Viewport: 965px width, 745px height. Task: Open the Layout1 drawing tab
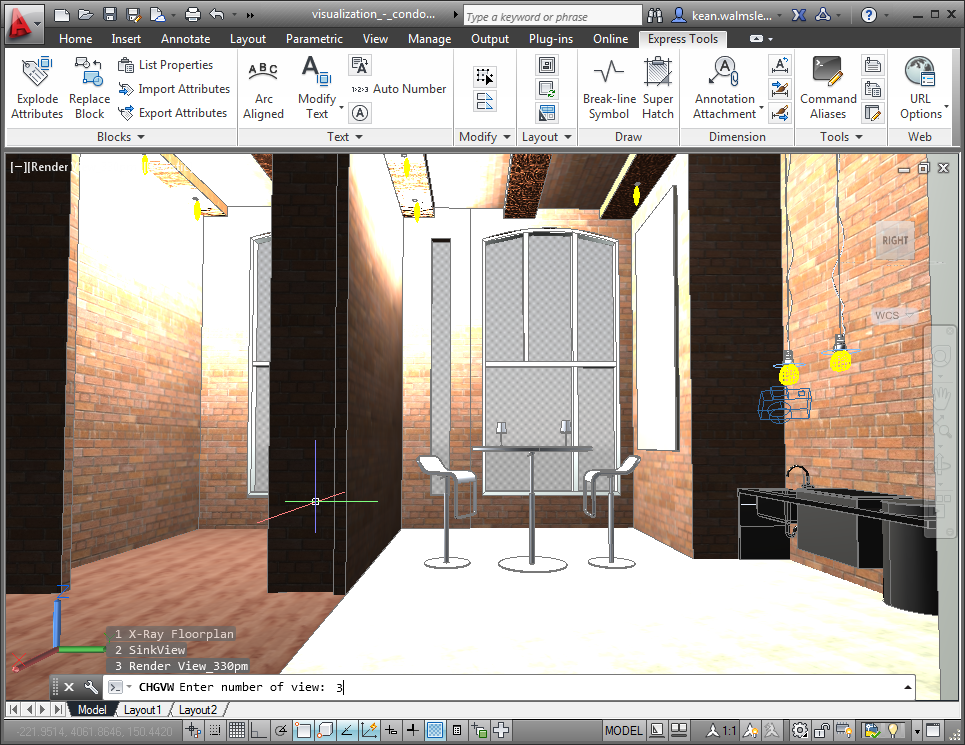click(x=142, y=710)
